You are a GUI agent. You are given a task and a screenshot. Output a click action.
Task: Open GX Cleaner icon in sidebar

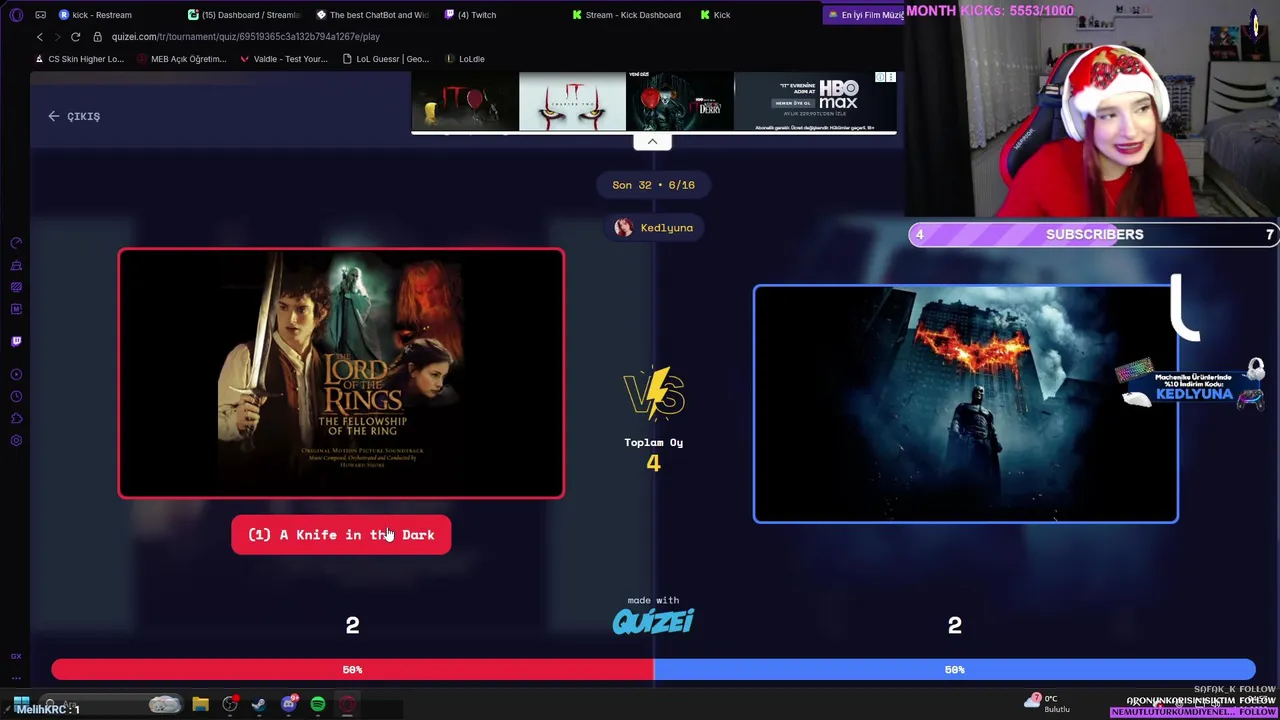tap(16, 265)
